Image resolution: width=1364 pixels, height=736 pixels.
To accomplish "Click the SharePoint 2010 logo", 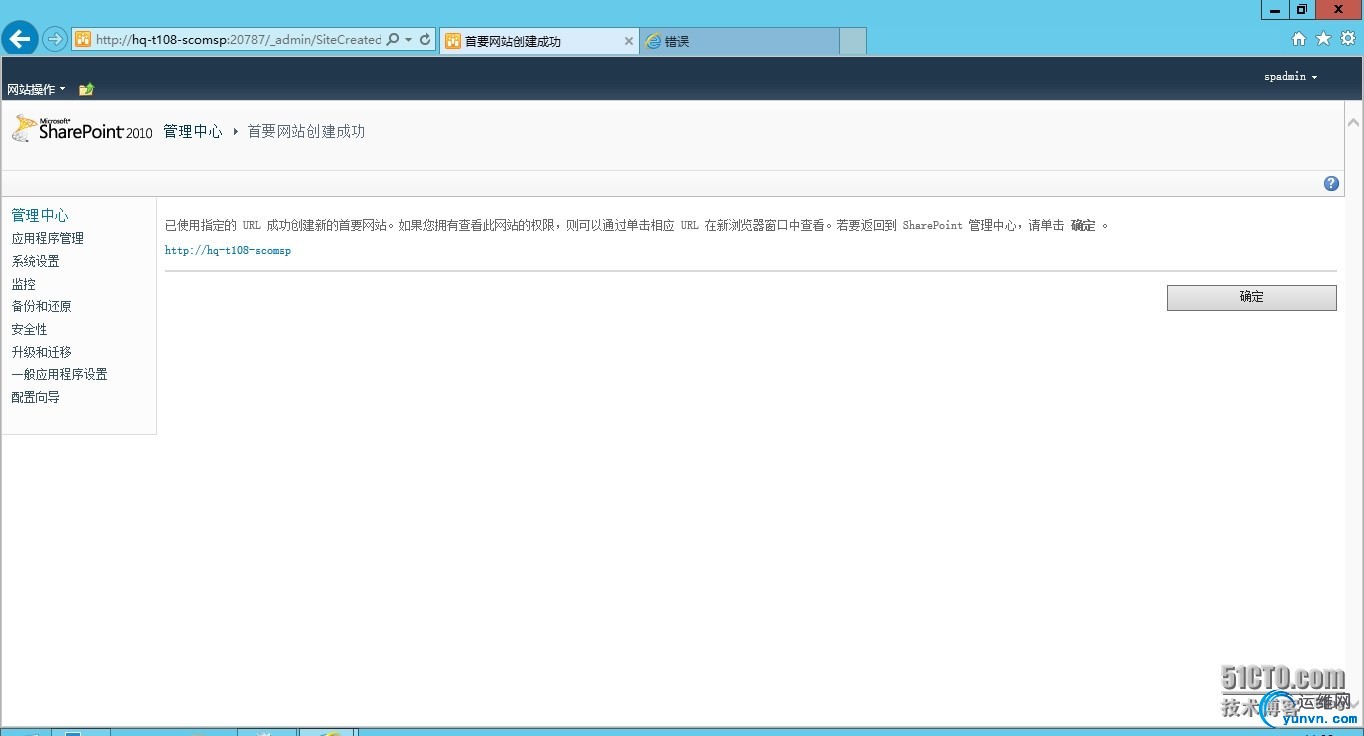I will tap(82, 129).
